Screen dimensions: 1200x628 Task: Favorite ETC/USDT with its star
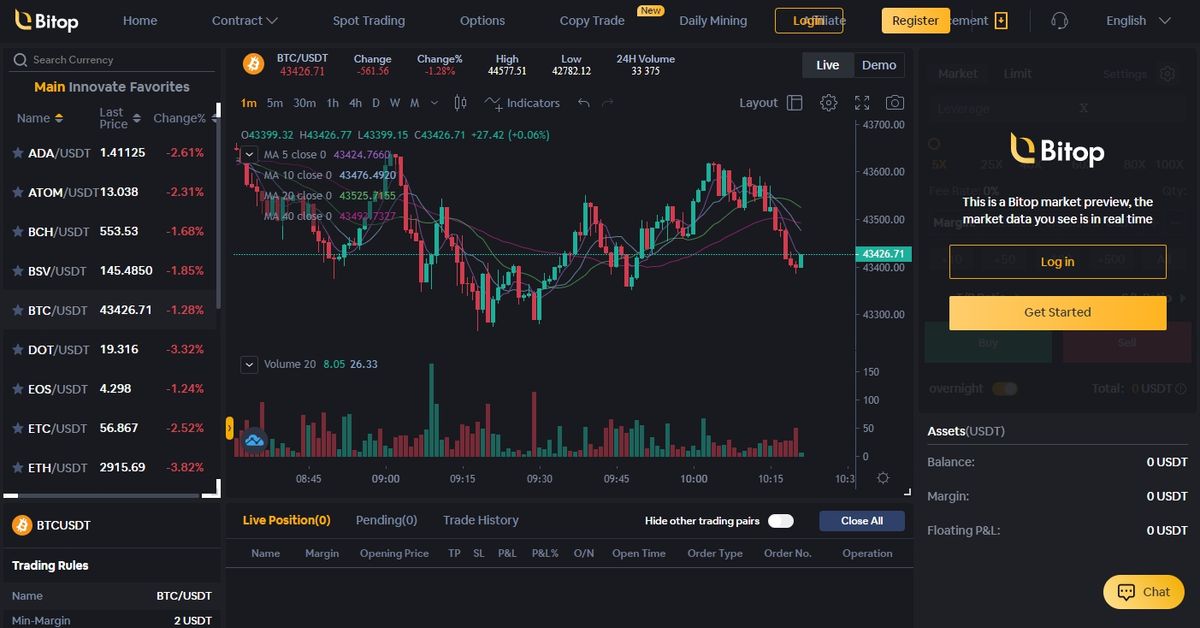(18, 428)
